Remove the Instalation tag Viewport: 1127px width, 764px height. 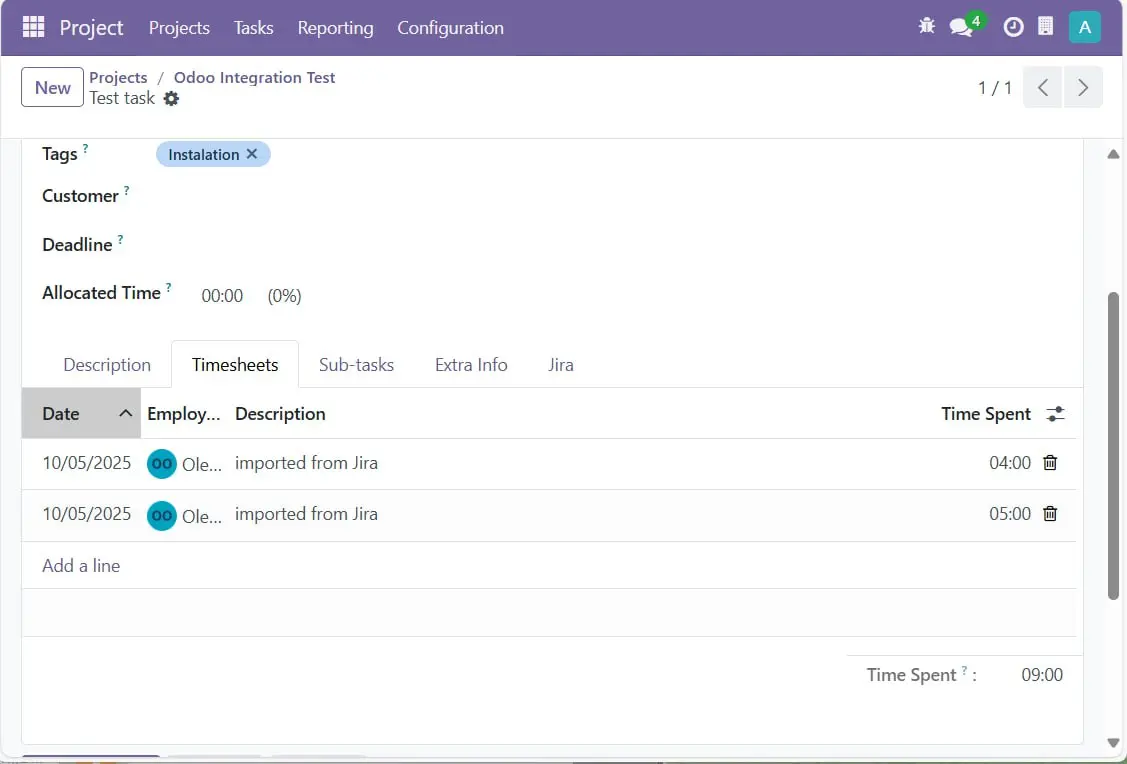click(252, 154)
